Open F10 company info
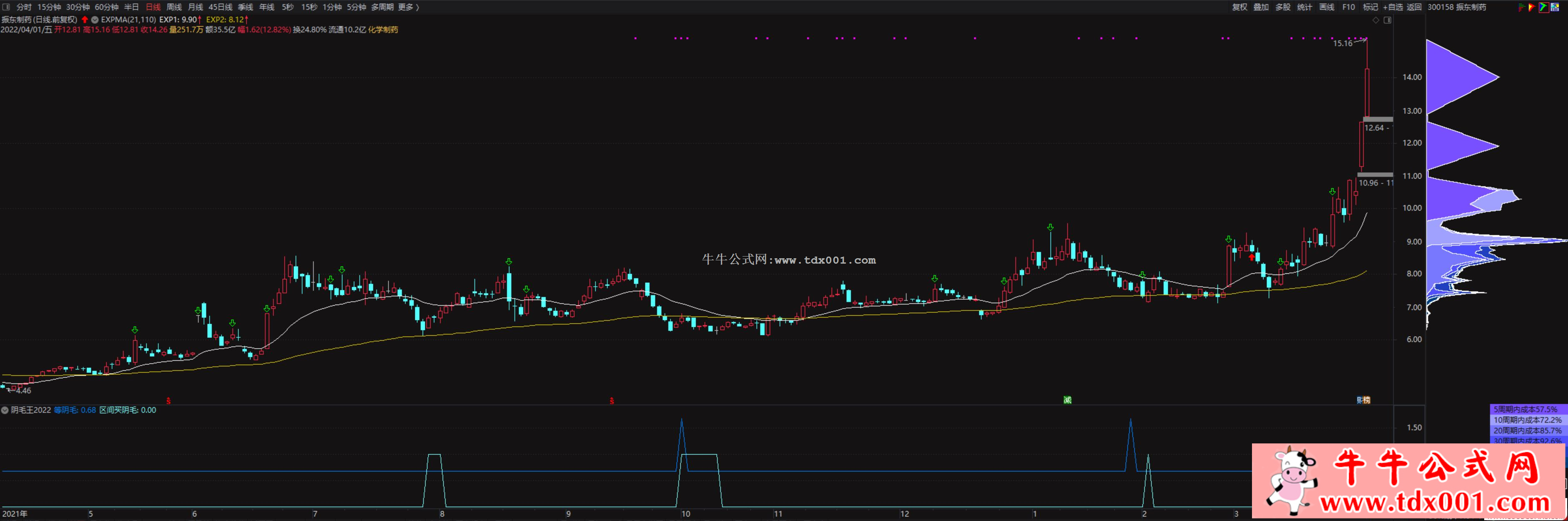 (1349, 8)
